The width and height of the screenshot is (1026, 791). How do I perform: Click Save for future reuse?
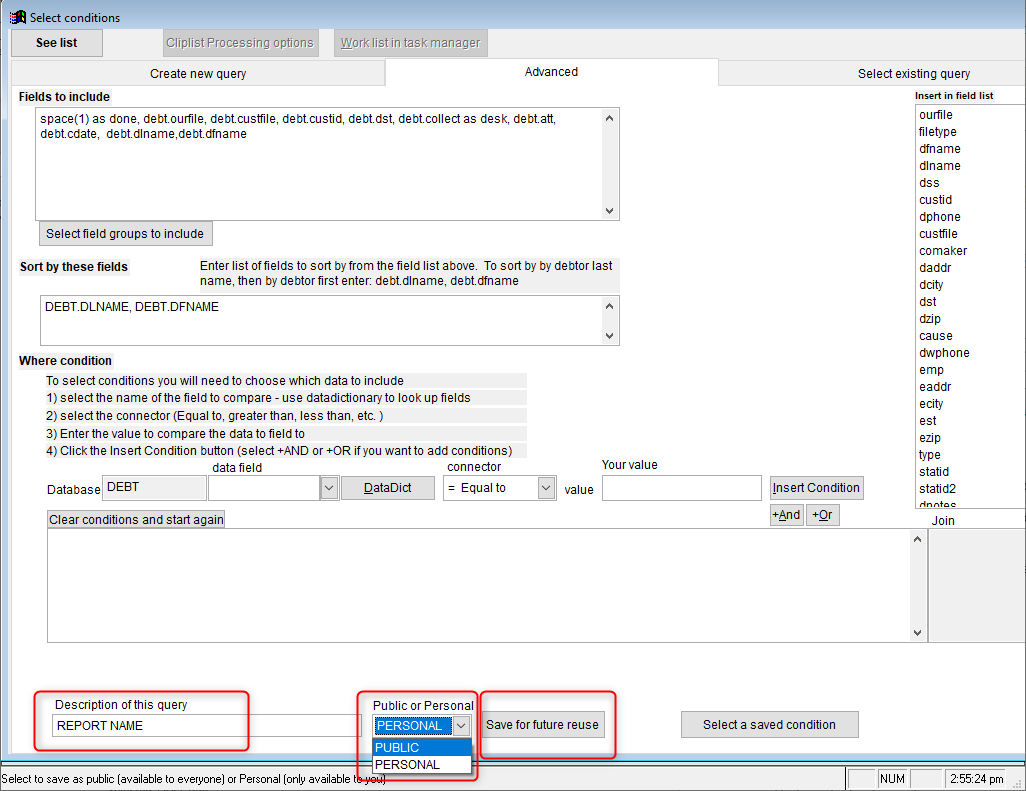(542, 725)
